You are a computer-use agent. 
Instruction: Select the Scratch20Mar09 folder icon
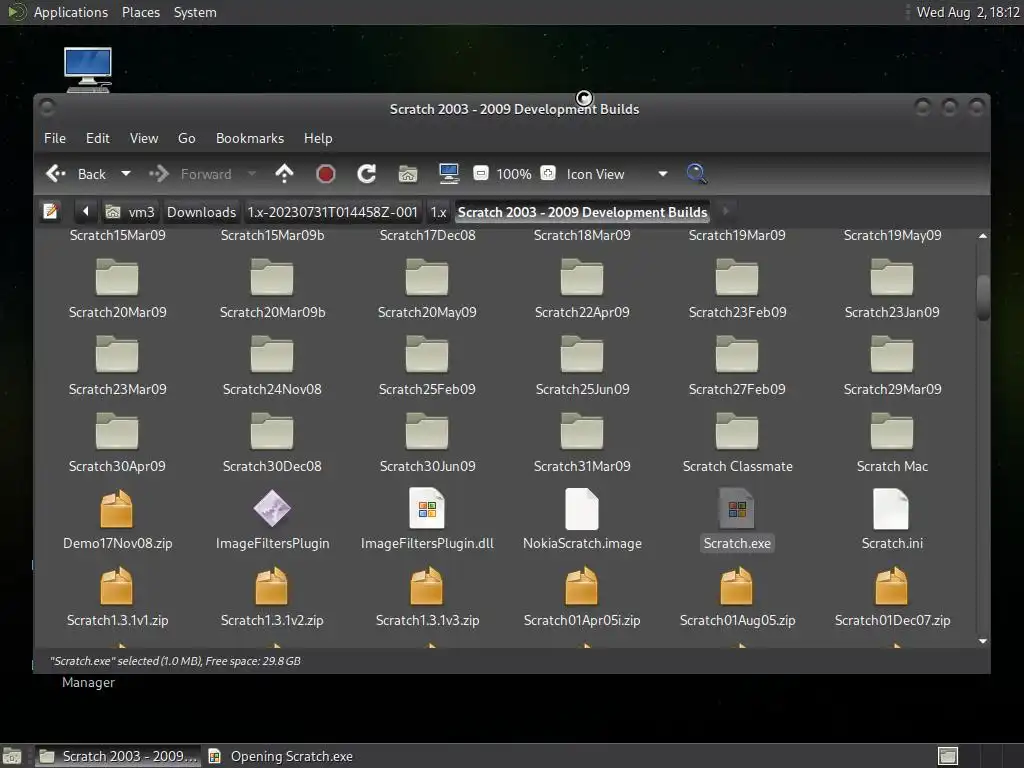point(117,277)
